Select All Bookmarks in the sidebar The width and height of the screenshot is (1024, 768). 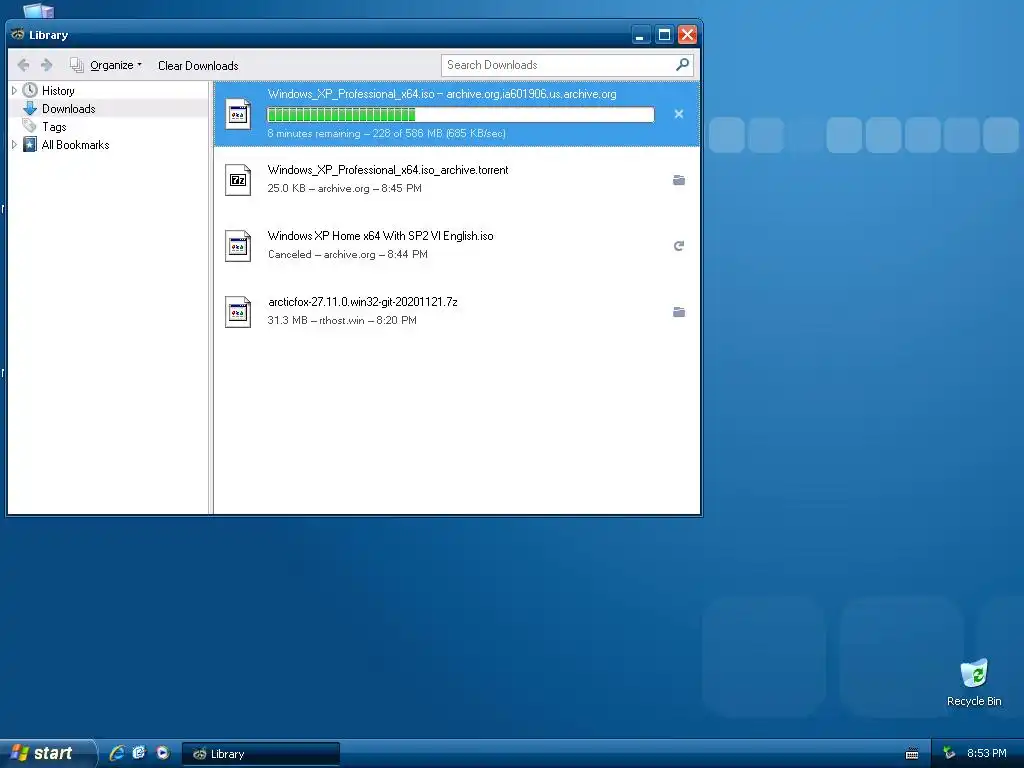(x=75, y=145)
